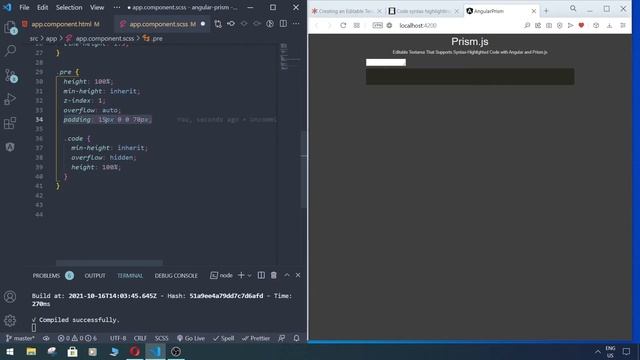Click the padding line 34 in editor
Screen dimensions: 640x360
(x=108, y=120)
